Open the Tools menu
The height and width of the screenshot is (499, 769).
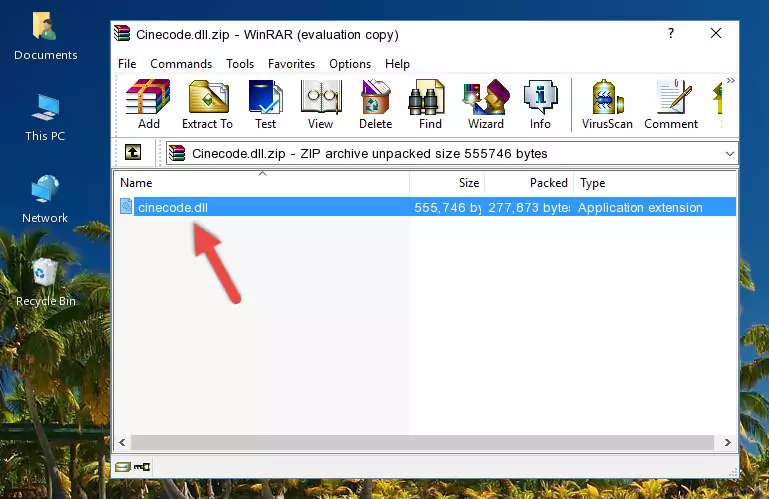point(240,64)
